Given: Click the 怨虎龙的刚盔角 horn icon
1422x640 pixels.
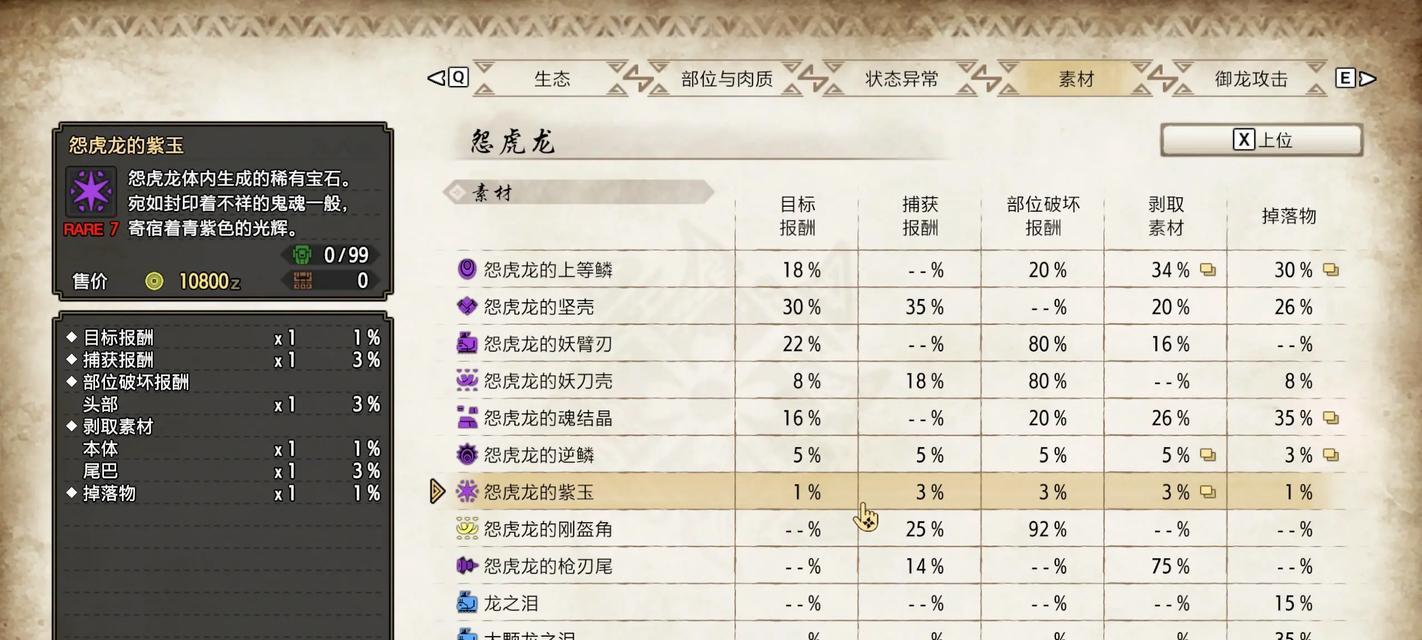Looking at the screenshot, I should point(467,528).
